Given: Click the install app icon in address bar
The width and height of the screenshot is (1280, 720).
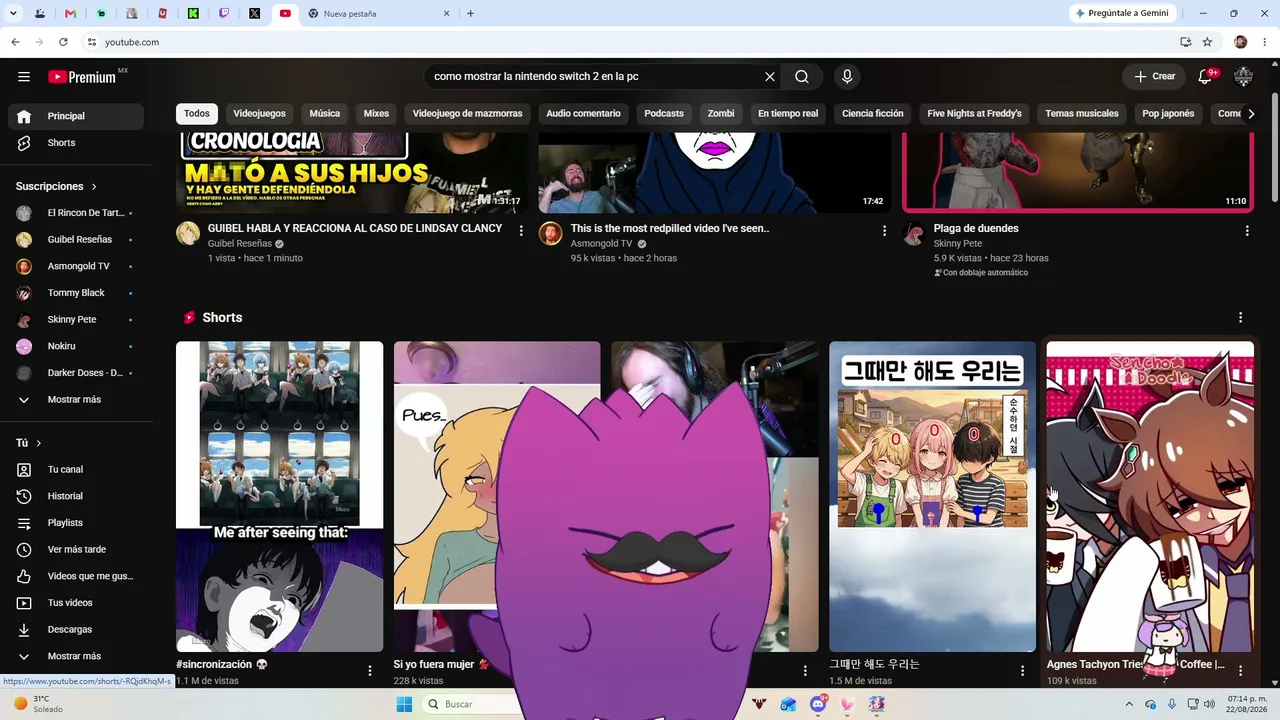Looking at the screenshot, I should click(1186, 42).
